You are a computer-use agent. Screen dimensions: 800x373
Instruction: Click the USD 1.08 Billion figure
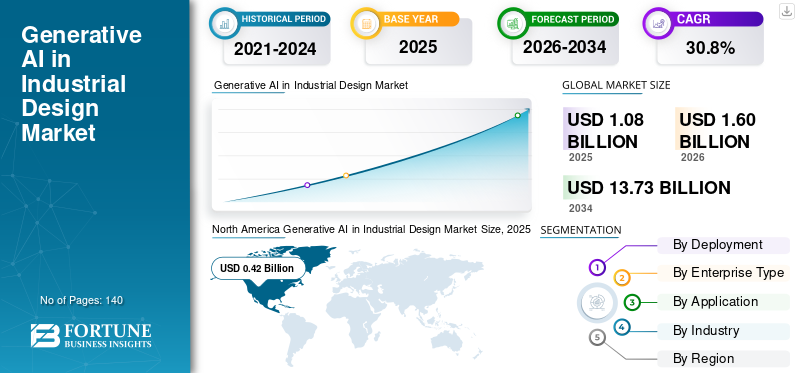[x=606, y=130]
